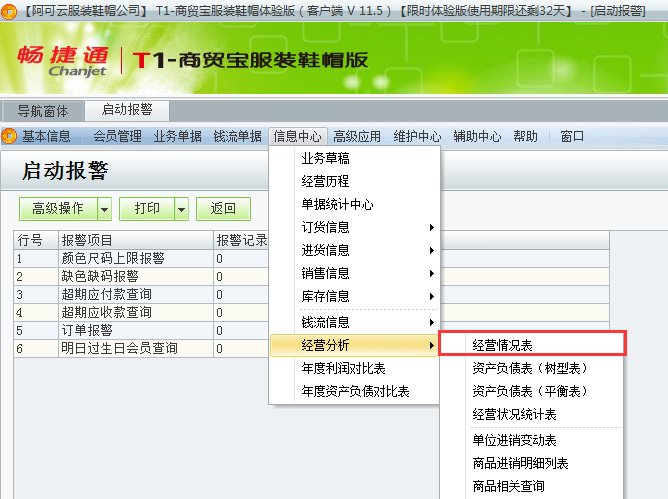Open the 会员管理 menu

pos(117,136)
